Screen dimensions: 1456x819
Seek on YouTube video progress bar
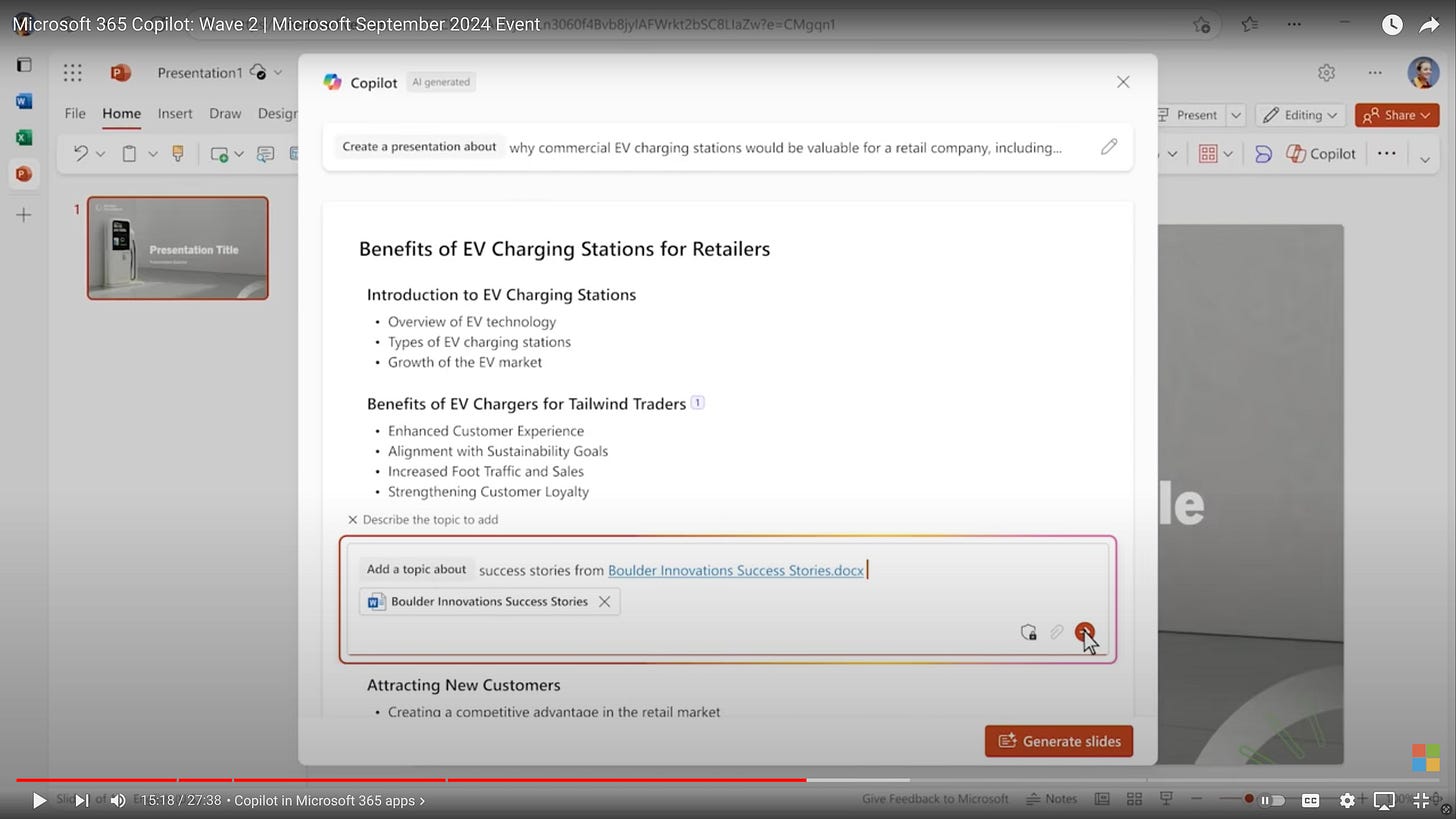pyautogui.click(x=727, y=780)
